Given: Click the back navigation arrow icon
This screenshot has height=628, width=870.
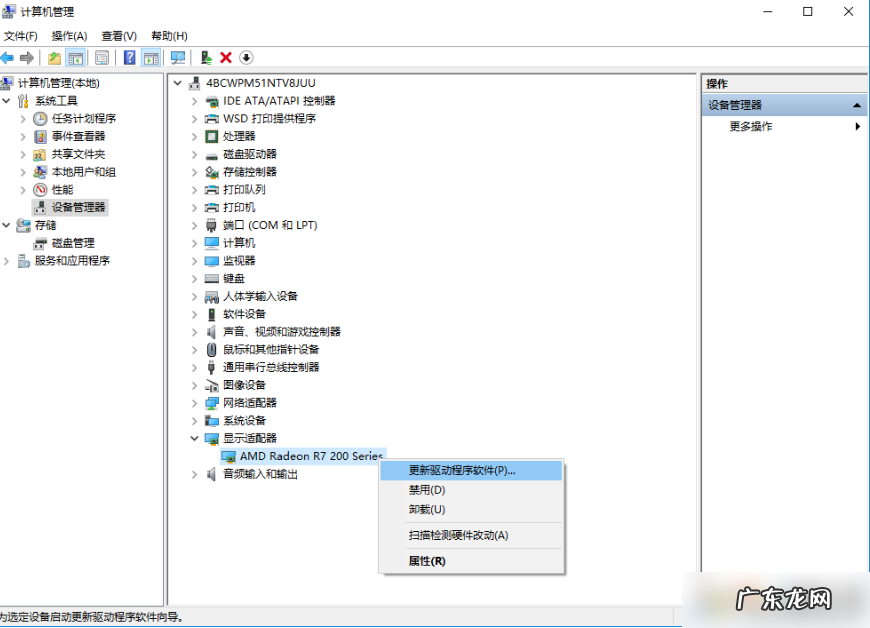Looking at the screenshot, I should [8, 57].
